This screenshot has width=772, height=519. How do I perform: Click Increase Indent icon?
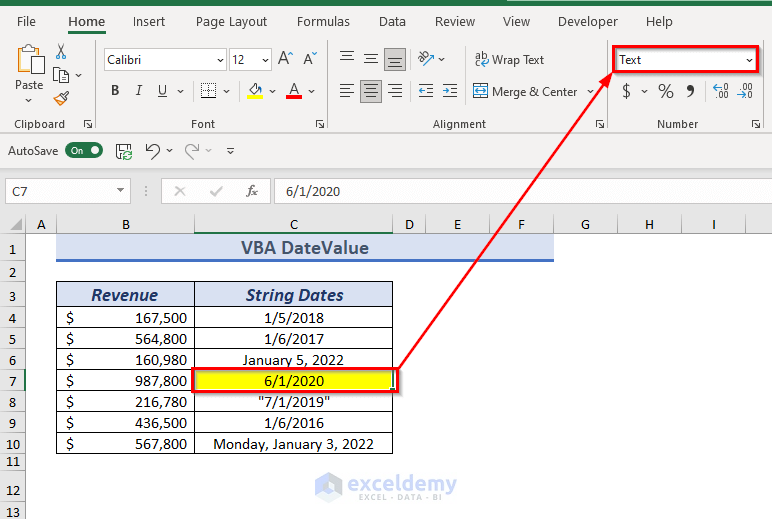coord(450,91)
